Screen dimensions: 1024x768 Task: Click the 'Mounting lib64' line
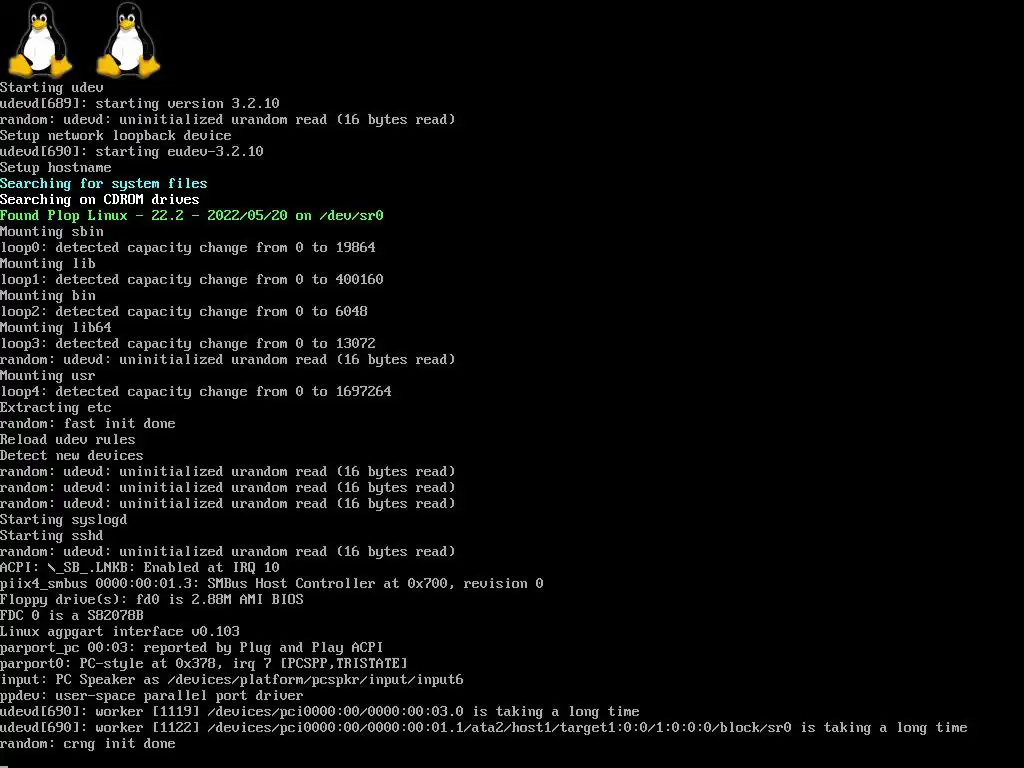pos(56,327)
